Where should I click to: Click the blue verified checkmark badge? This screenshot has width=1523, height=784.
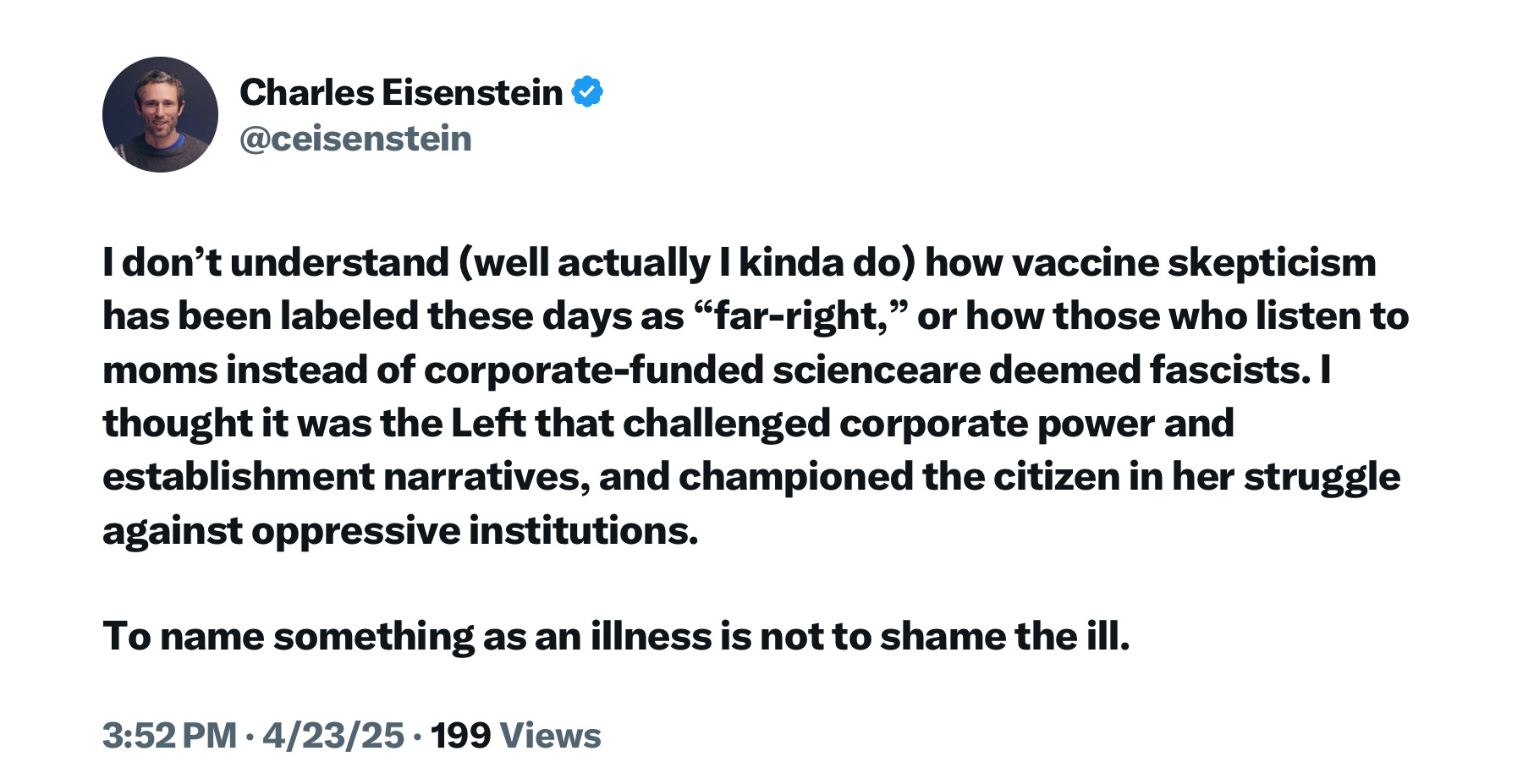[587, 91]
